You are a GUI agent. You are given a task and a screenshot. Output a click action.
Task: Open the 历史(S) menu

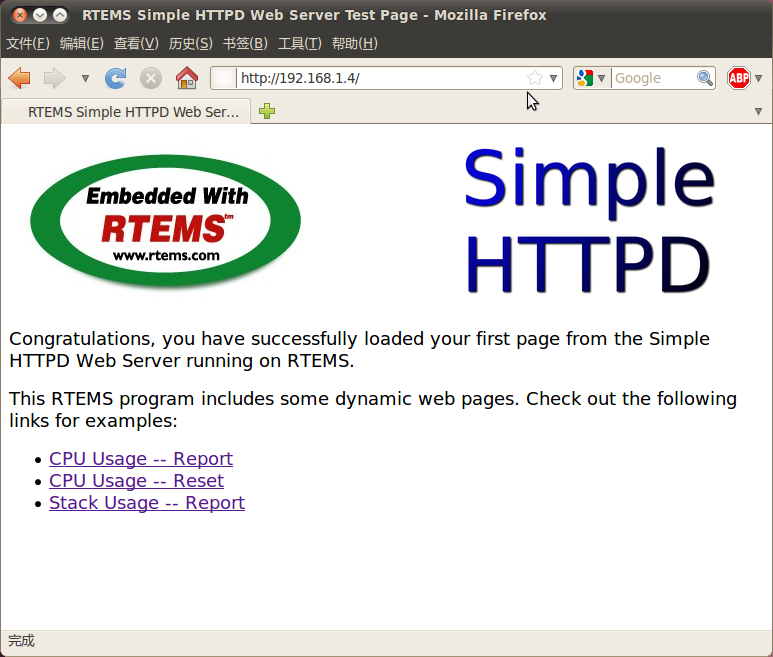(x=190, y=43)
